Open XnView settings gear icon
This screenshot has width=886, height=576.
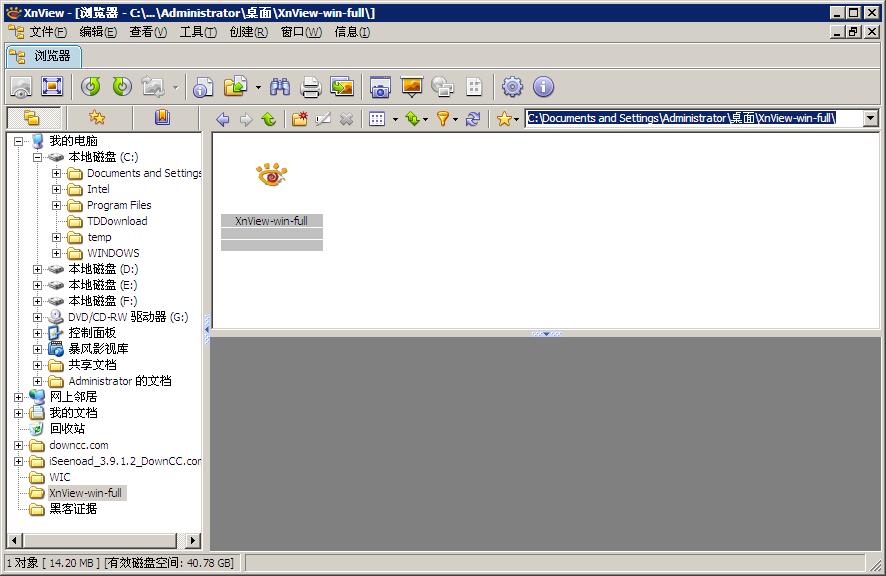511,86
